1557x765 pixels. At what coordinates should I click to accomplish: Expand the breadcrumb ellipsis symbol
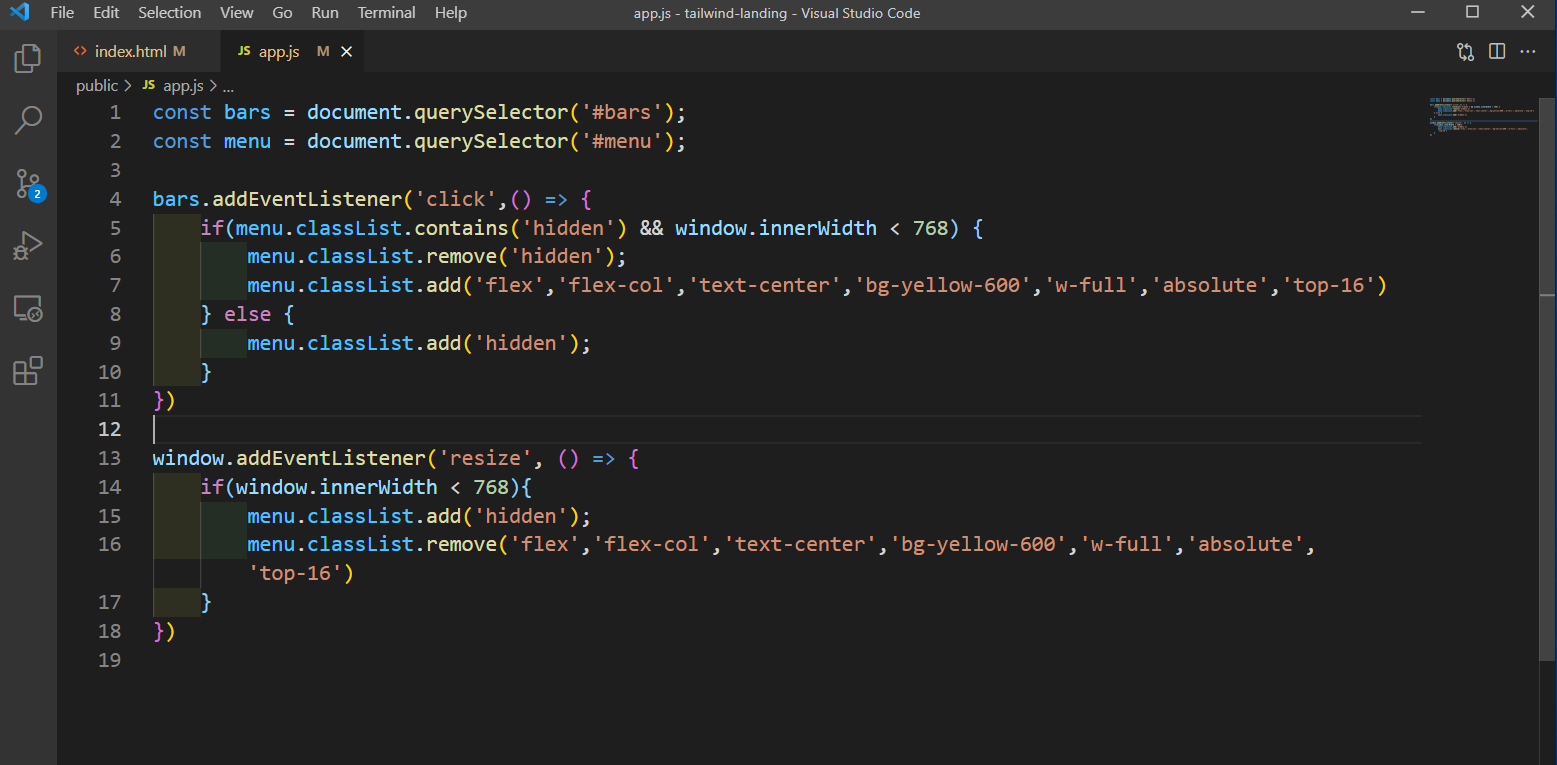coord(228,87)
